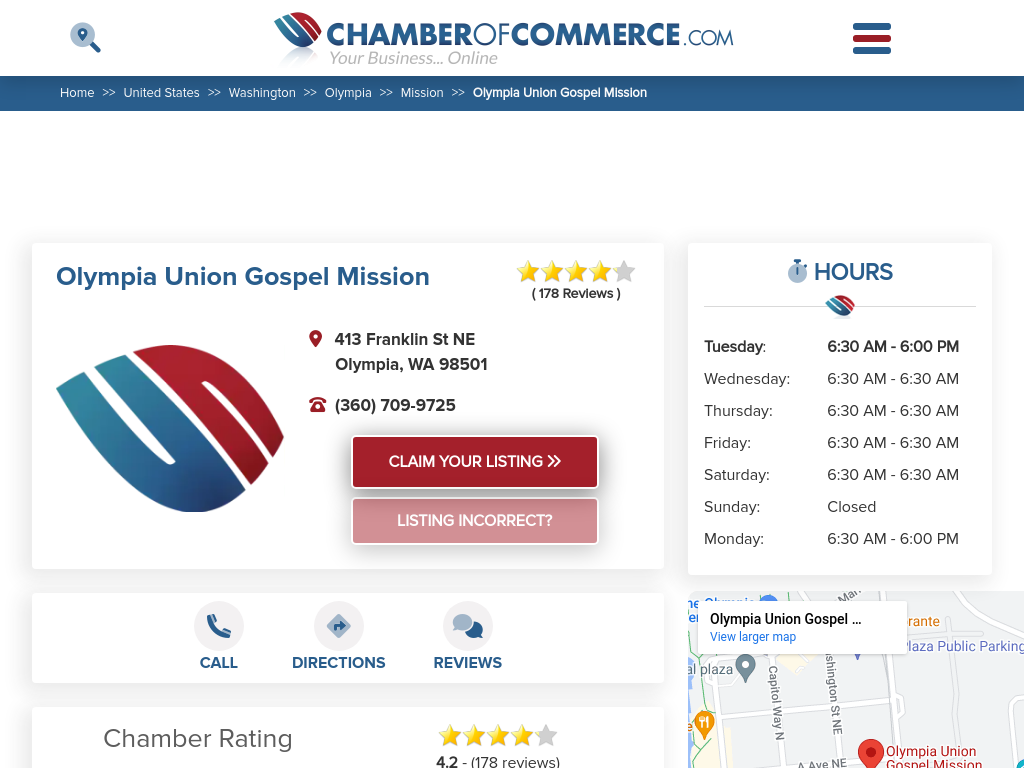Click the ( 178 Reviews ) count
The width and height of the screenshot is (1024, 768).
[x=576, y=293]
